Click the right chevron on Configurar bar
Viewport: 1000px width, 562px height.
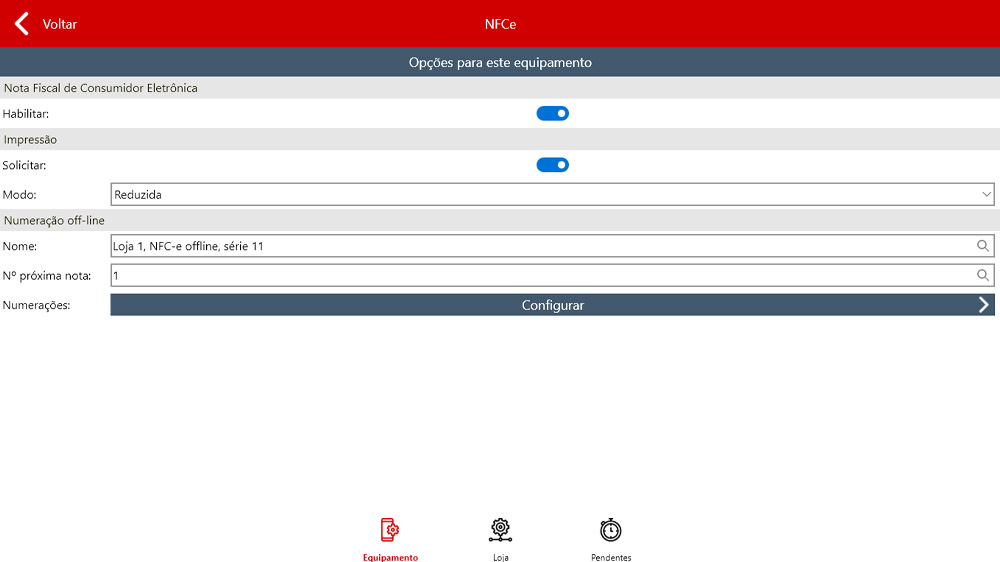[983, 305]
